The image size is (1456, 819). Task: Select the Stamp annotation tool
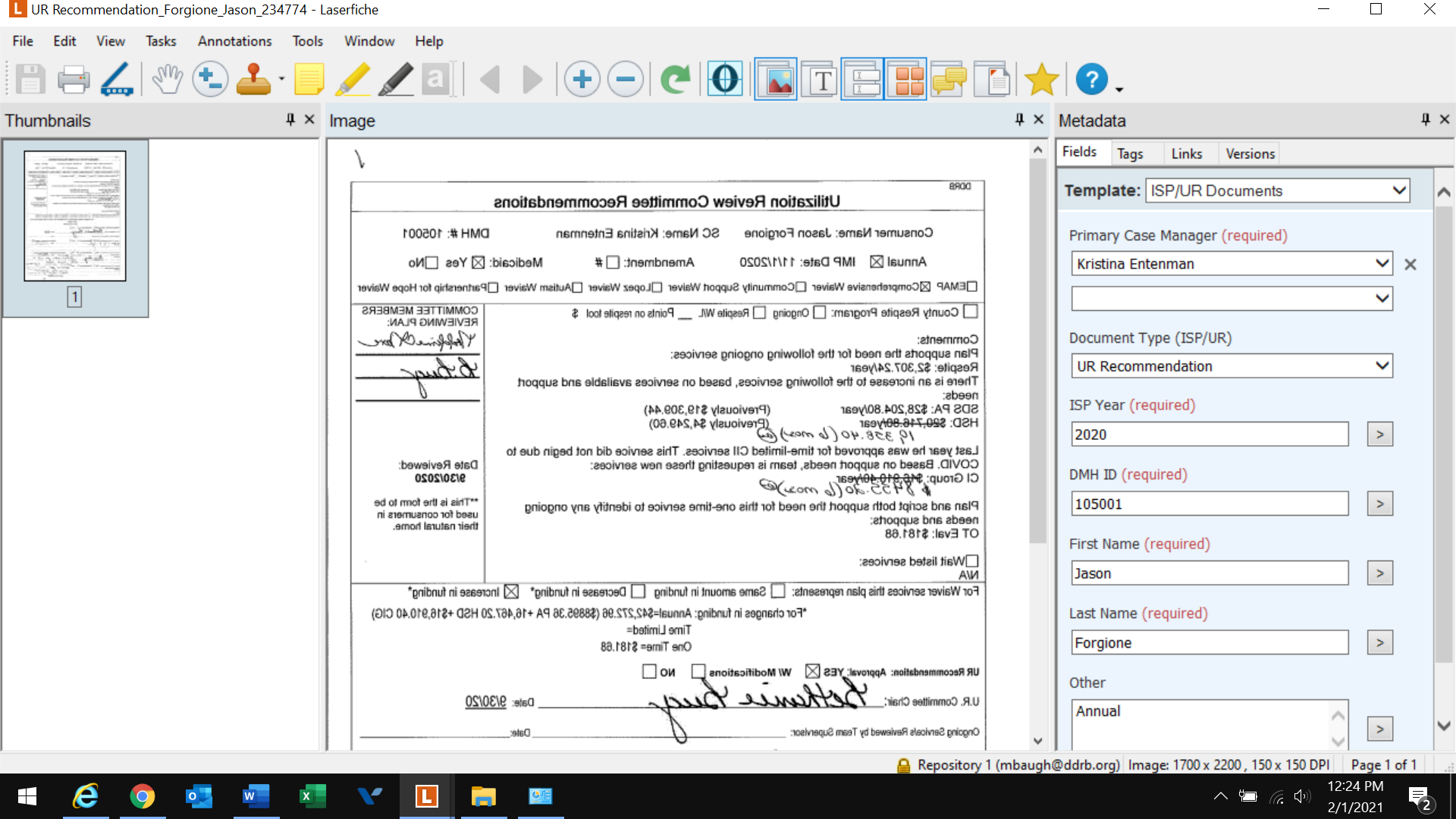coord(253,79)
